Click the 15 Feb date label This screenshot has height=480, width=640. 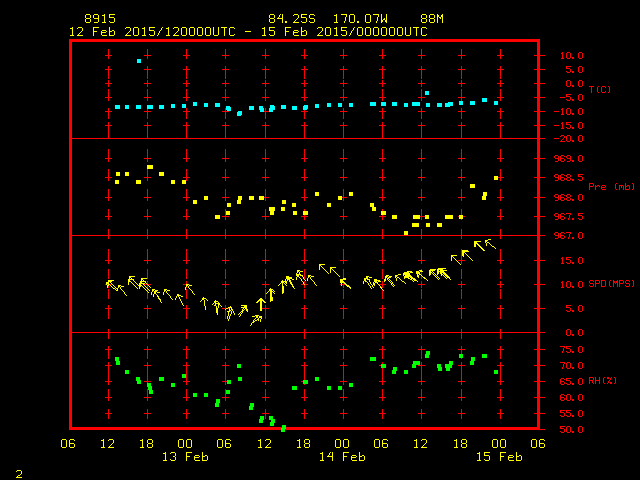point(499,456)
